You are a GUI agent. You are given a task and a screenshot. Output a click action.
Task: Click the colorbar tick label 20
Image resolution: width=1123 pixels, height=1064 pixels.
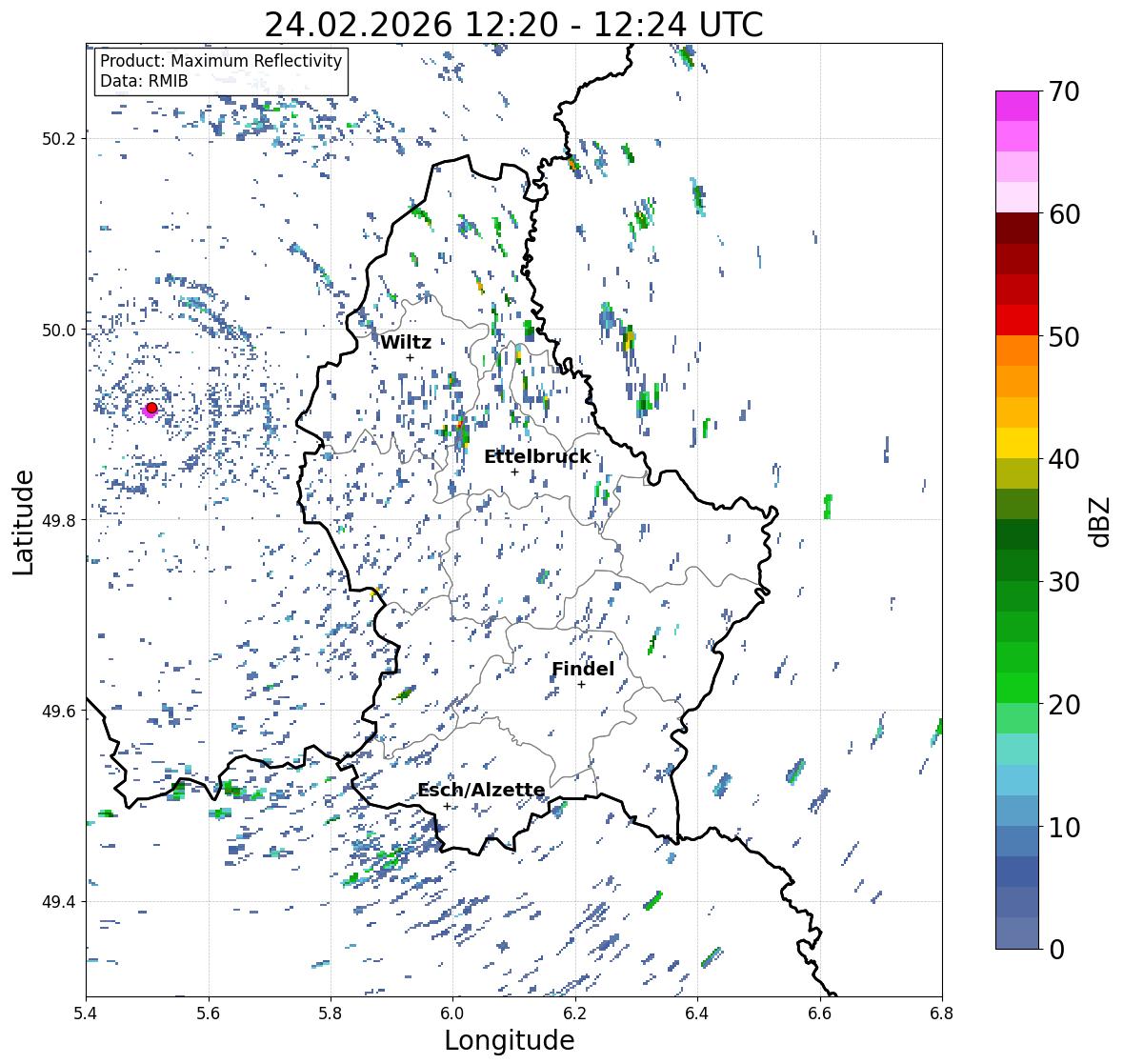pyautogui.click(x=1064, y=705)
